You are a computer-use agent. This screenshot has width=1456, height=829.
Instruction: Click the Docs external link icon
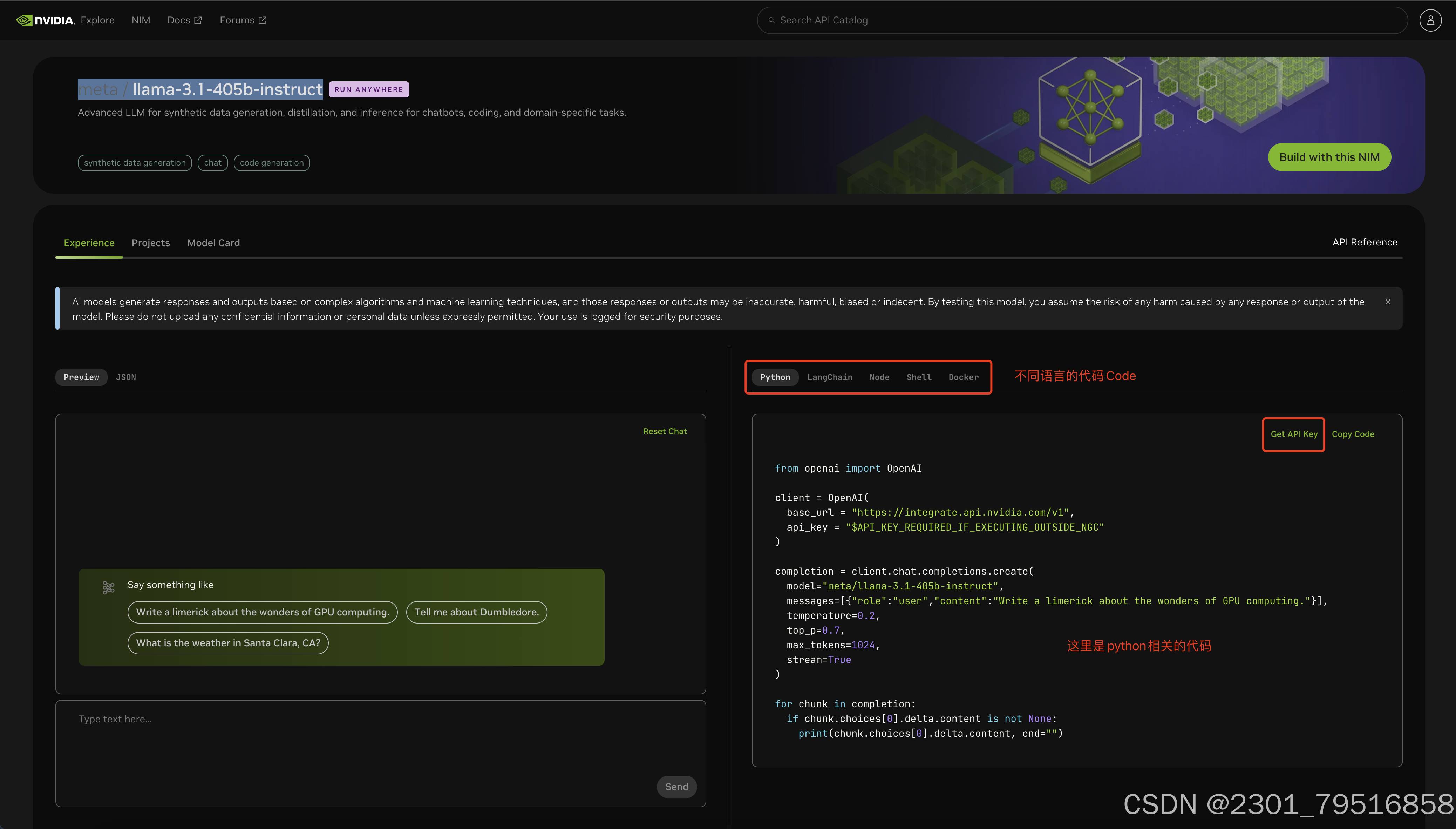(198, 20)
